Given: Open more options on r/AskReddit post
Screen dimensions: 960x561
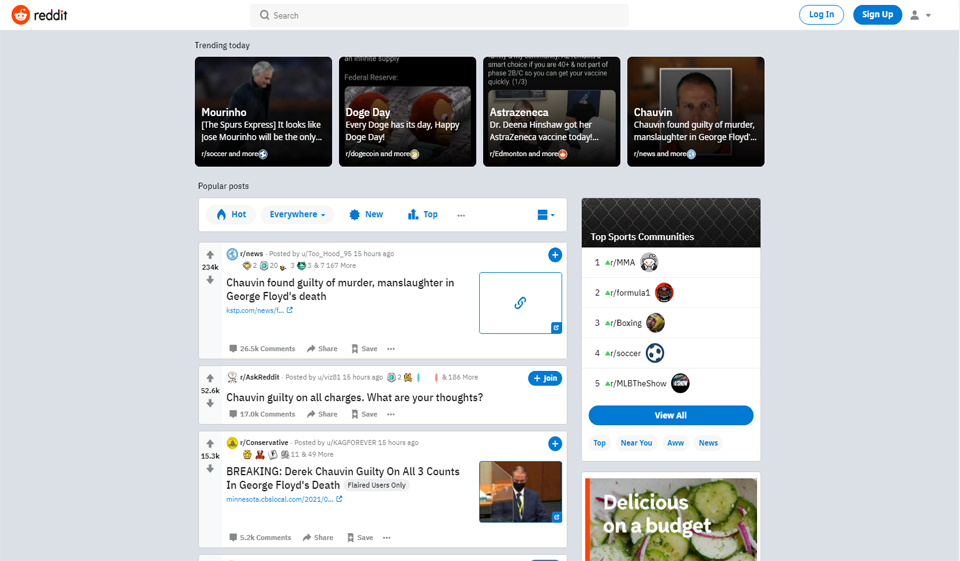Looking at the screenshot, I should coord(391,414).
